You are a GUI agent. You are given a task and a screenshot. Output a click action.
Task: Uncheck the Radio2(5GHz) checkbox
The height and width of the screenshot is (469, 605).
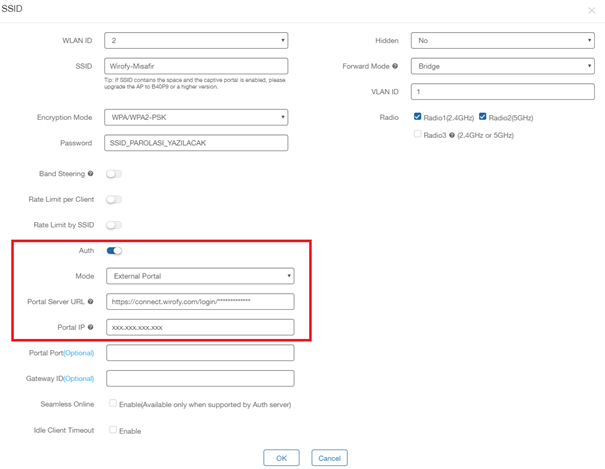point(483,117)
